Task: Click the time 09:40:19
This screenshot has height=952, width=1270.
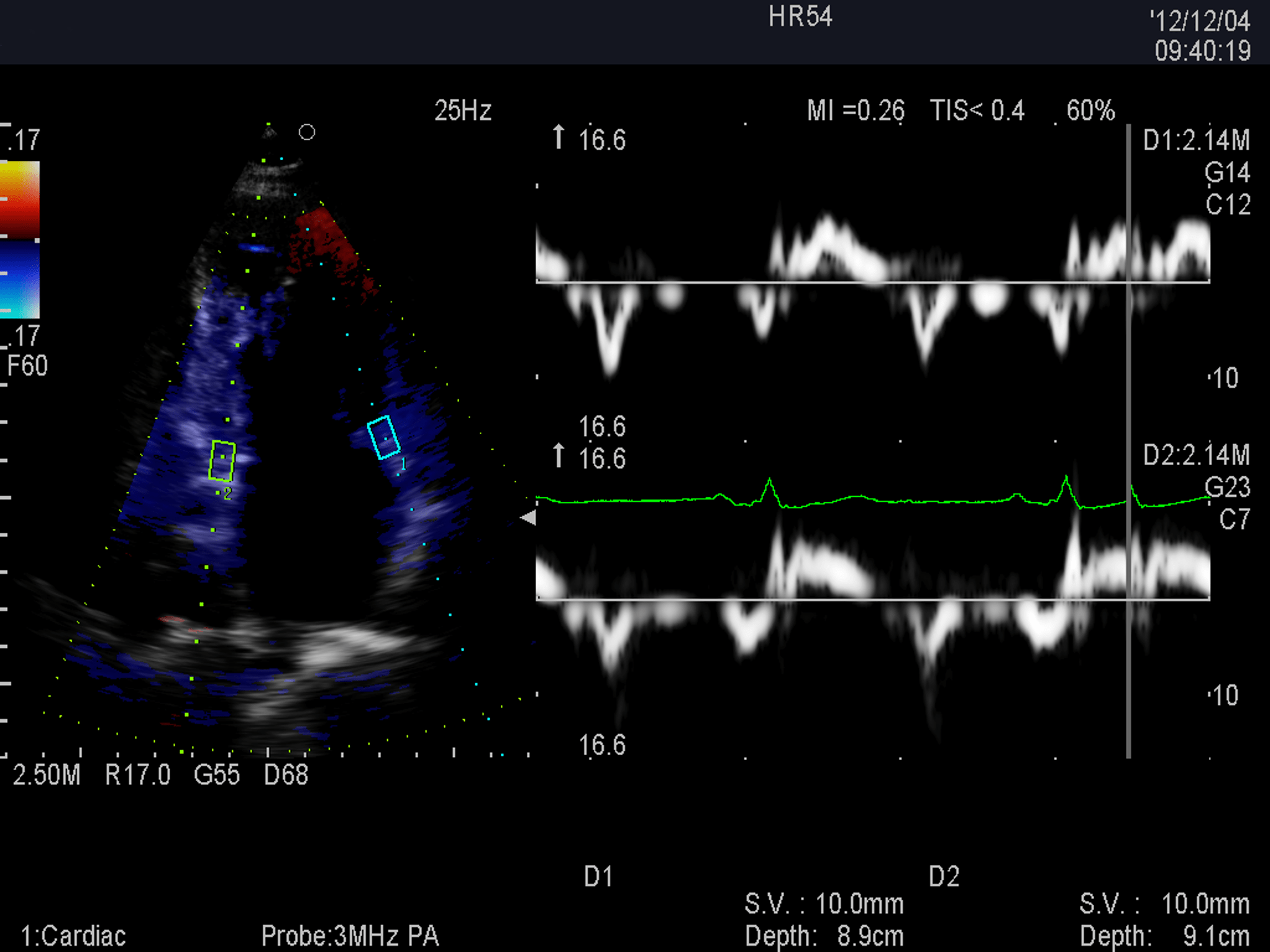Action: tap(1202, 51)
